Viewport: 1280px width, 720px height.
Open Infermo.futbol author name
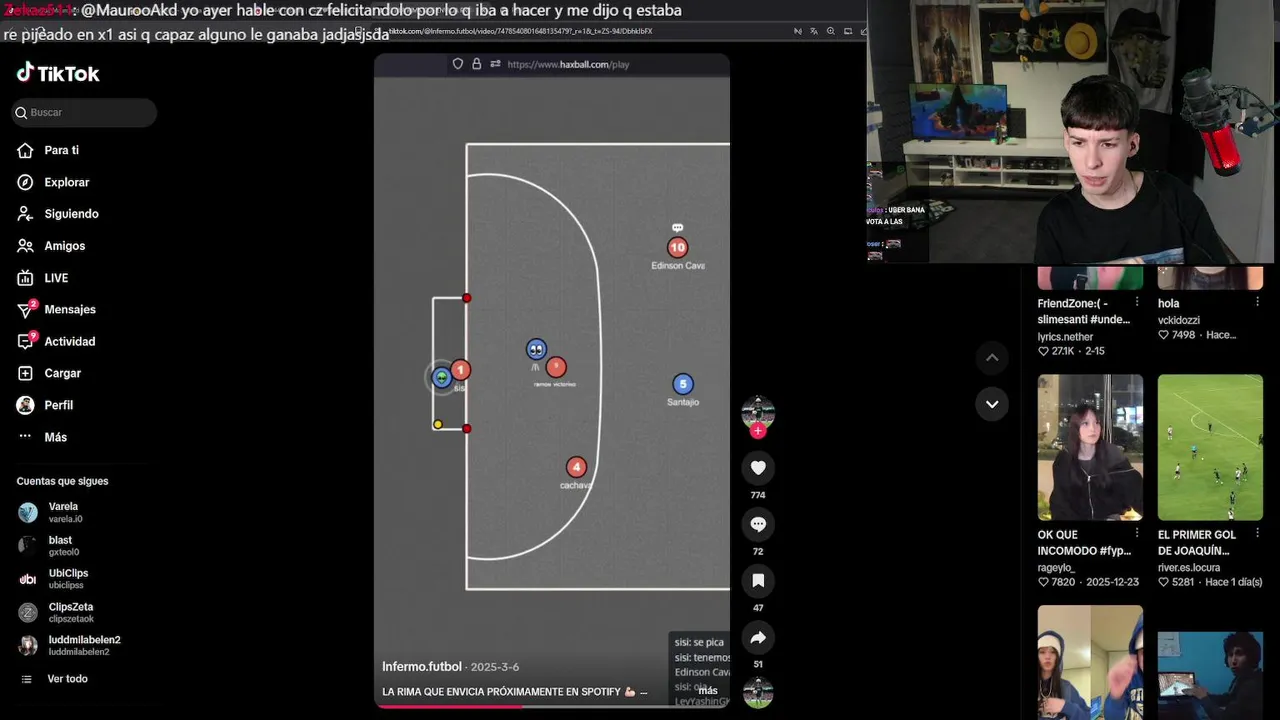(422, 667)
